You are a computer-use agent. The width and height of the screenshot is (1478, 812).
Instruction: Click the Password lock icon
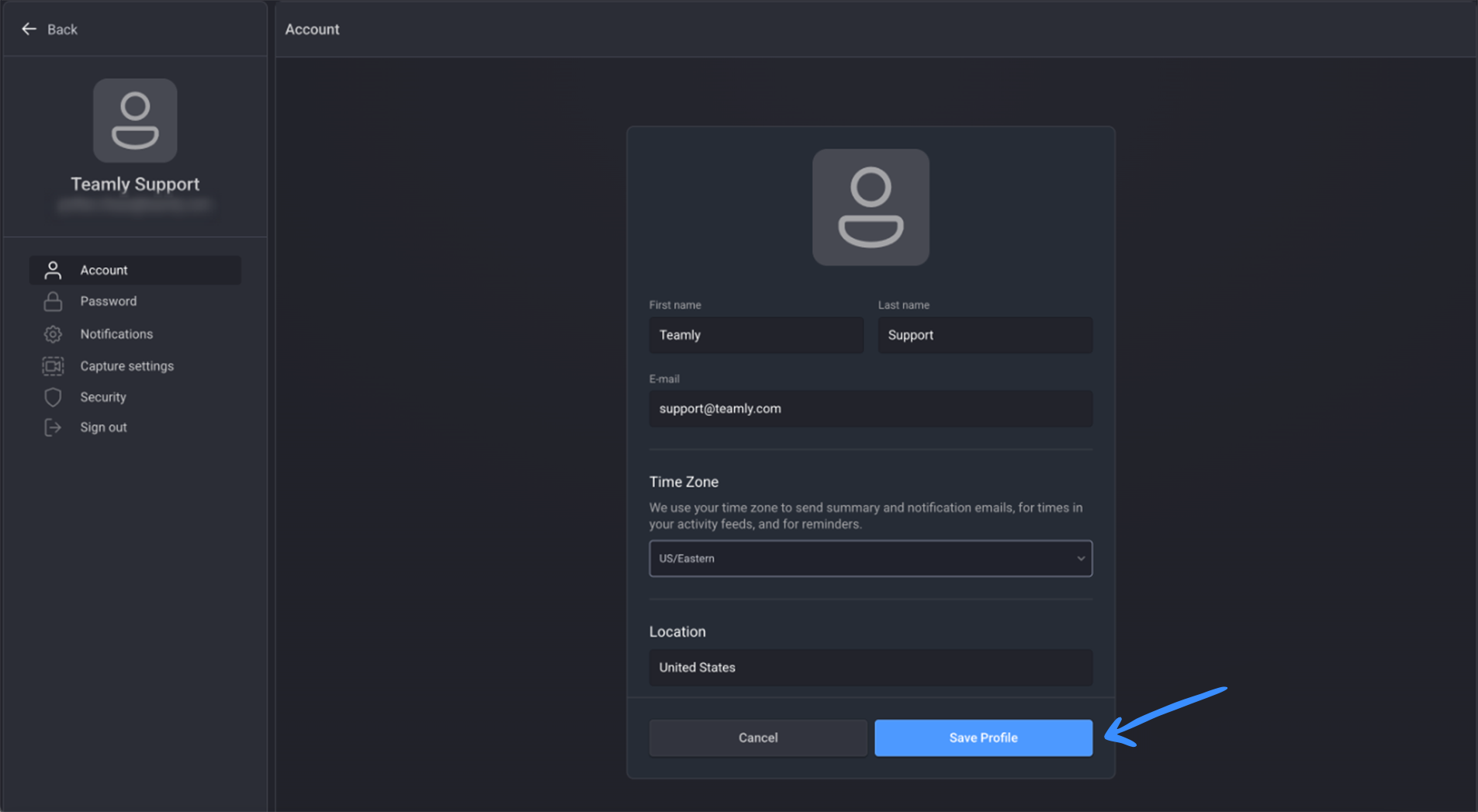point(53,301)
